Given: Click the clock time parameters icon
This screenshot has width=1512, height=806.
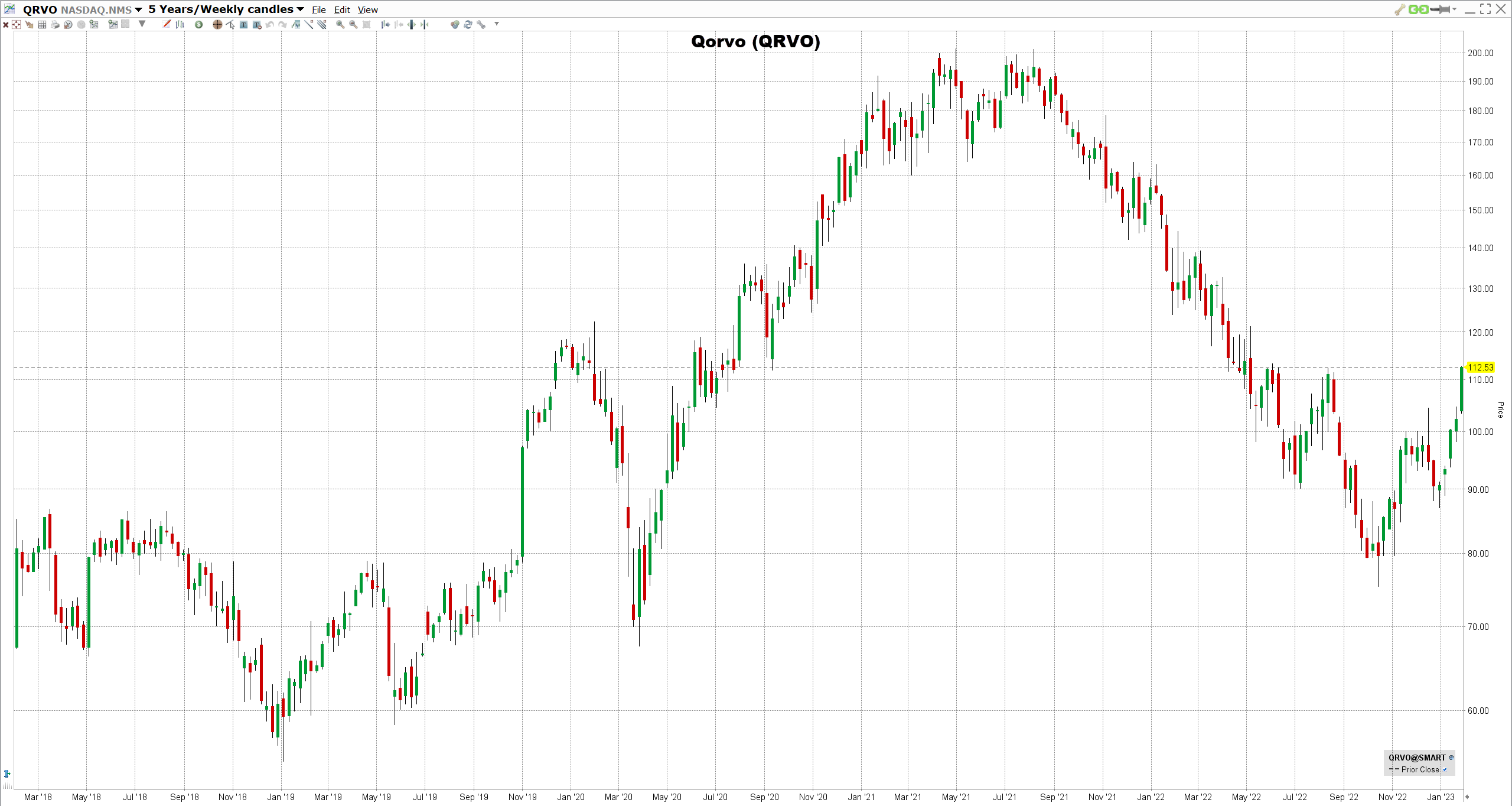Looking at the screenshot, I should 68,25.
